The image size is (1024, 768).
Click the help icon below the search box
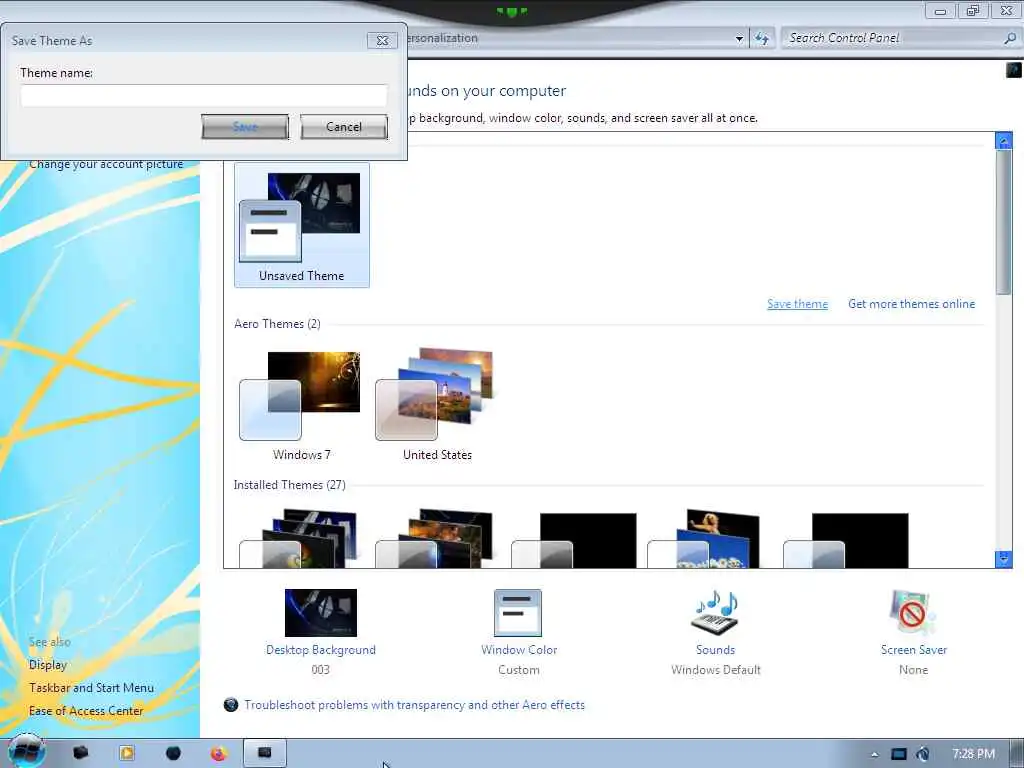pyautogui.click(x=1014, y=69)
